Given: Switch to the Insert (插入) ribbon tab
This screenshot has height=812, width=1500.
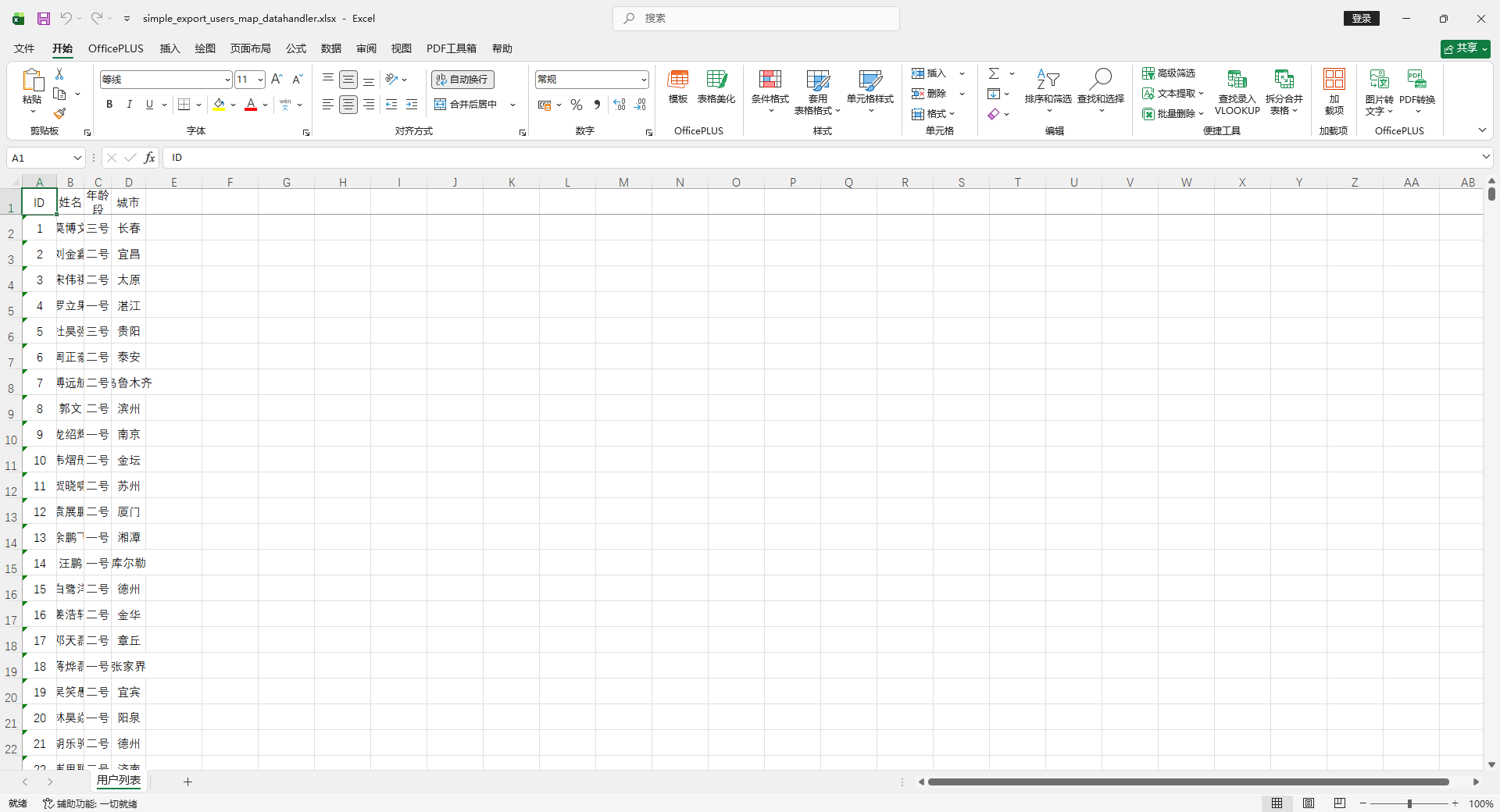Looking at the screenshot, I should coord(170,48).
